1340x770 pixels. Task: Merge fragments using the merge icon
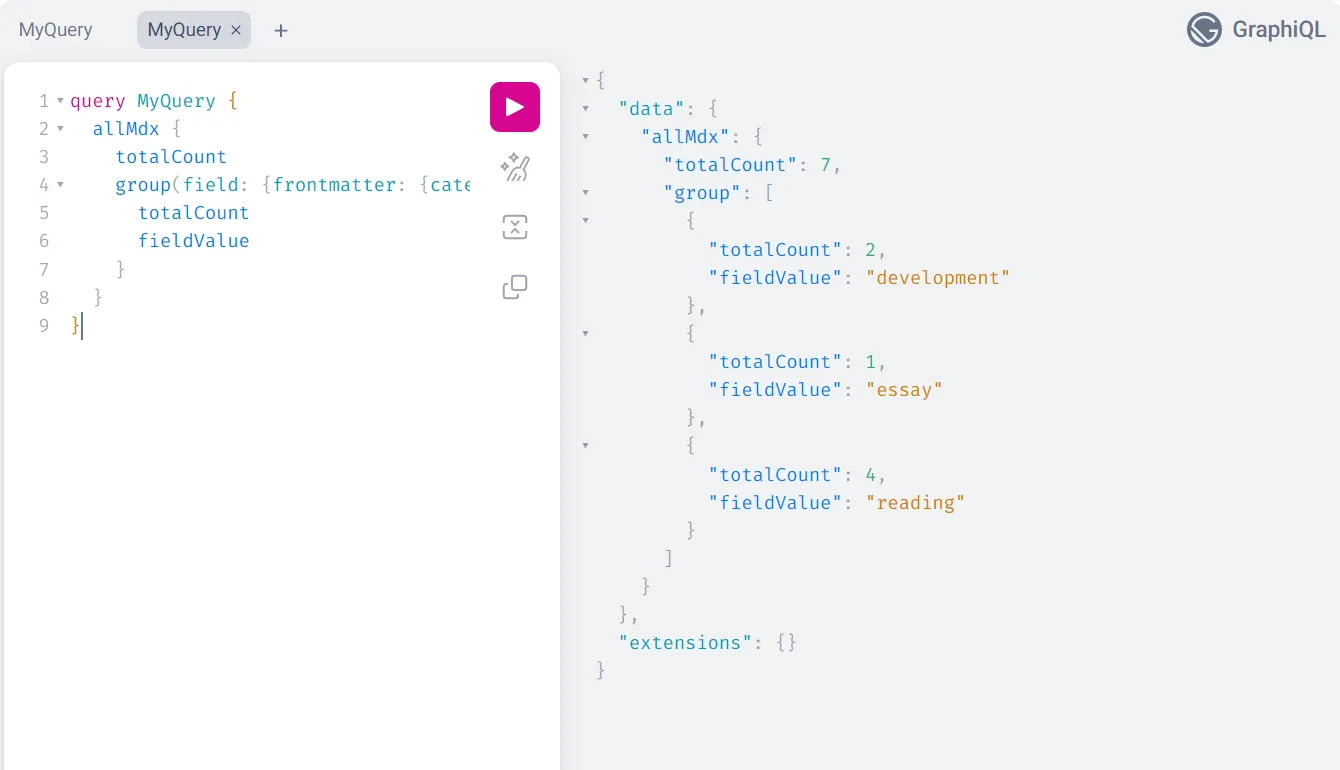coord(514,227)
